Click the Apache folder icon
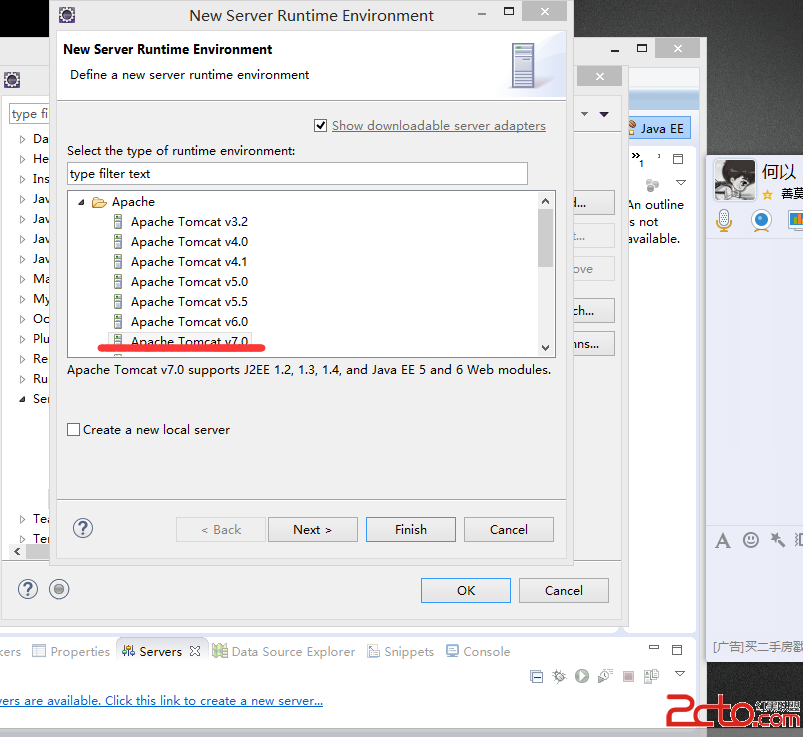 [x=99, y=202]
